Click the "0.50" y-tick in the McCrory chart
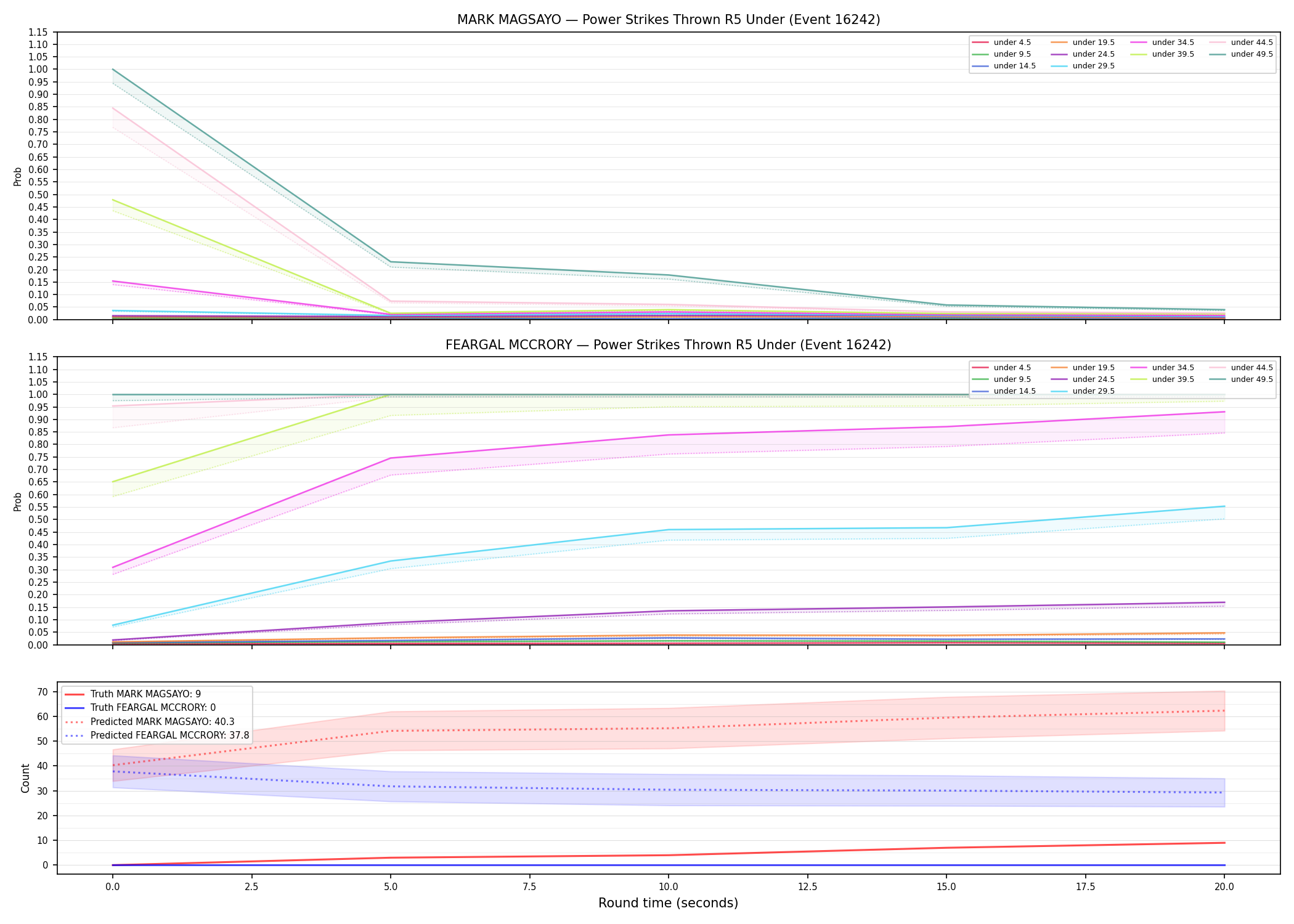 click(38, 520)
